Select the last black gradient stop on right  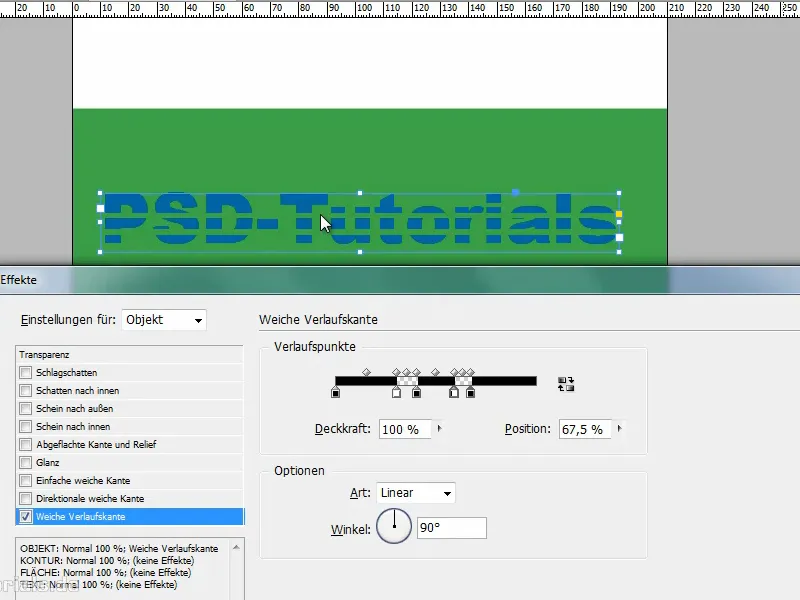coord(470,392)
